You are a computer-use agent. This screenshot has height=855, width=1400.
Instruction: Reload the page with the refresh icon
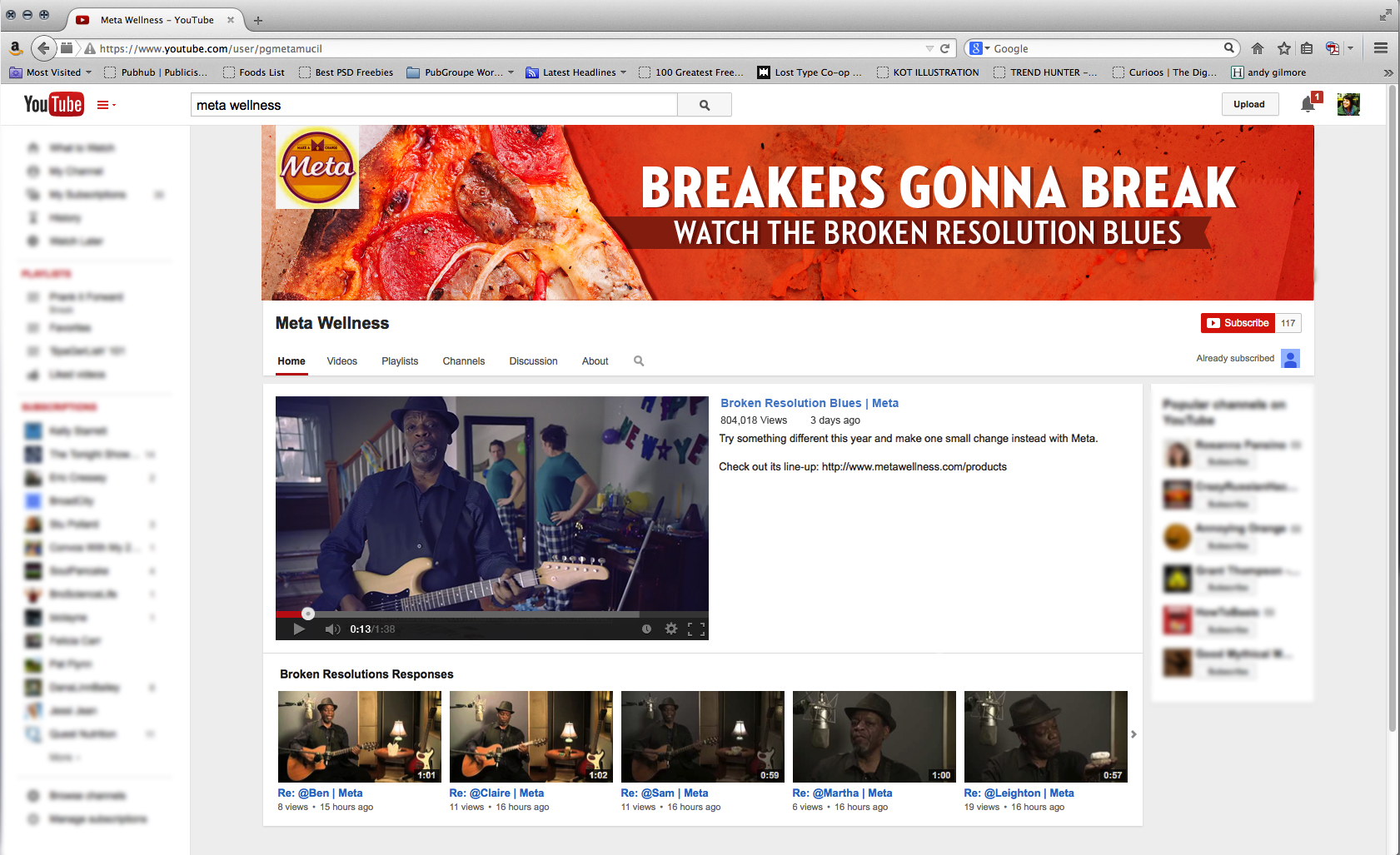coord(945,48)
